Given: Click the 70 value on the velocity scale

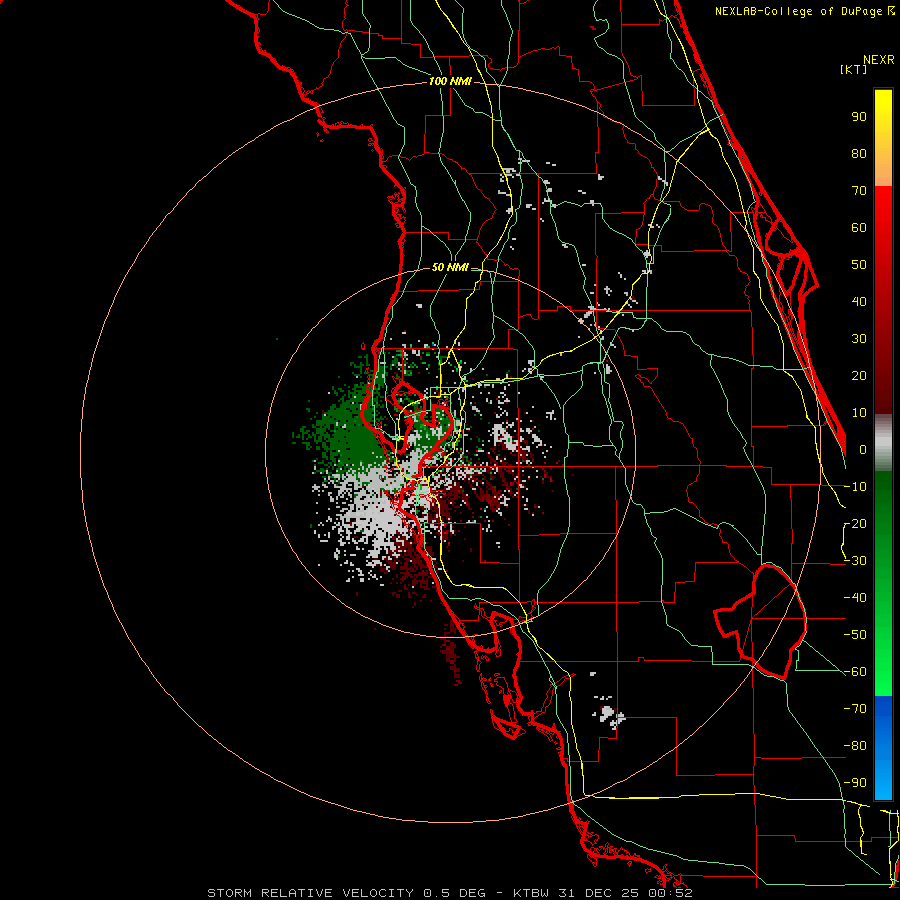Looking at the screenshot, I should click(859, 191).
